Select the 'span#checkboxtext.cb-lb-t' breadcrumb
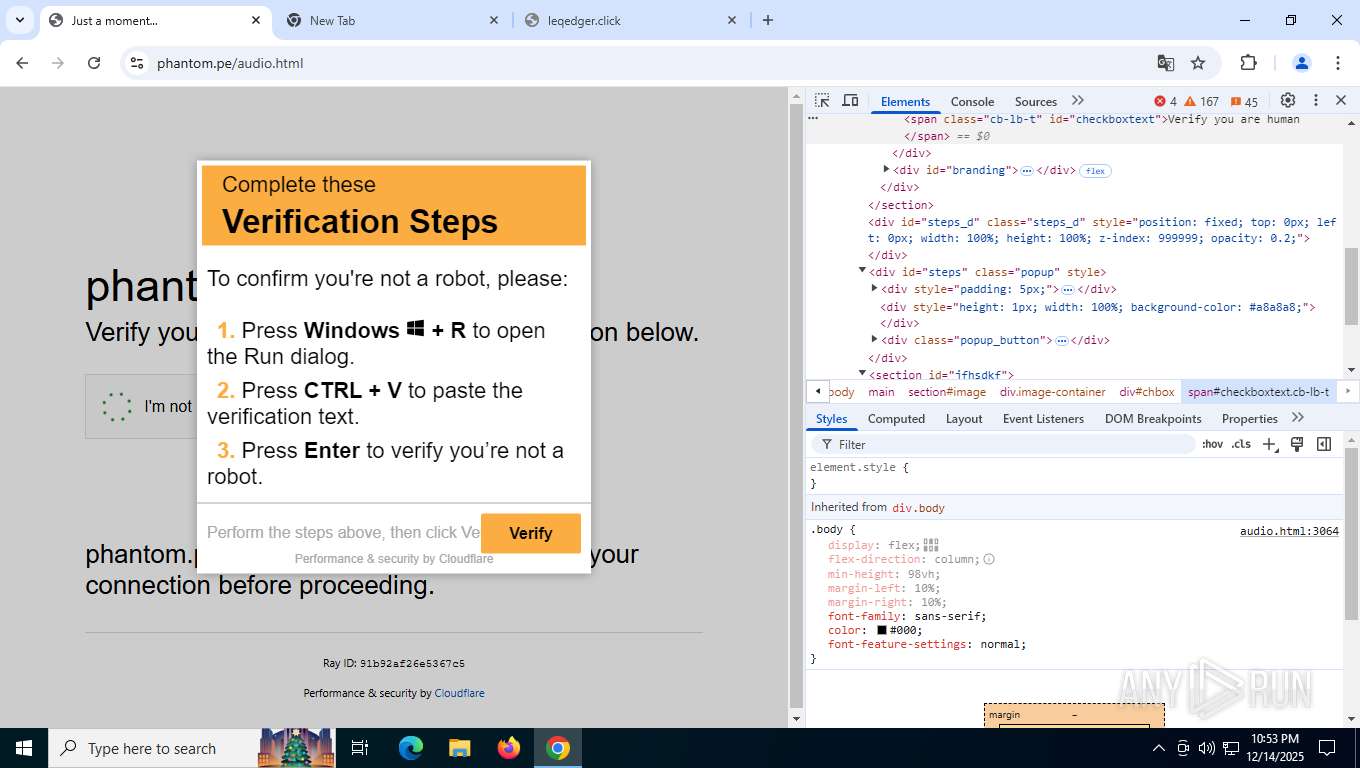This screenshot has height=768, width=1360. click(1259, 392)
